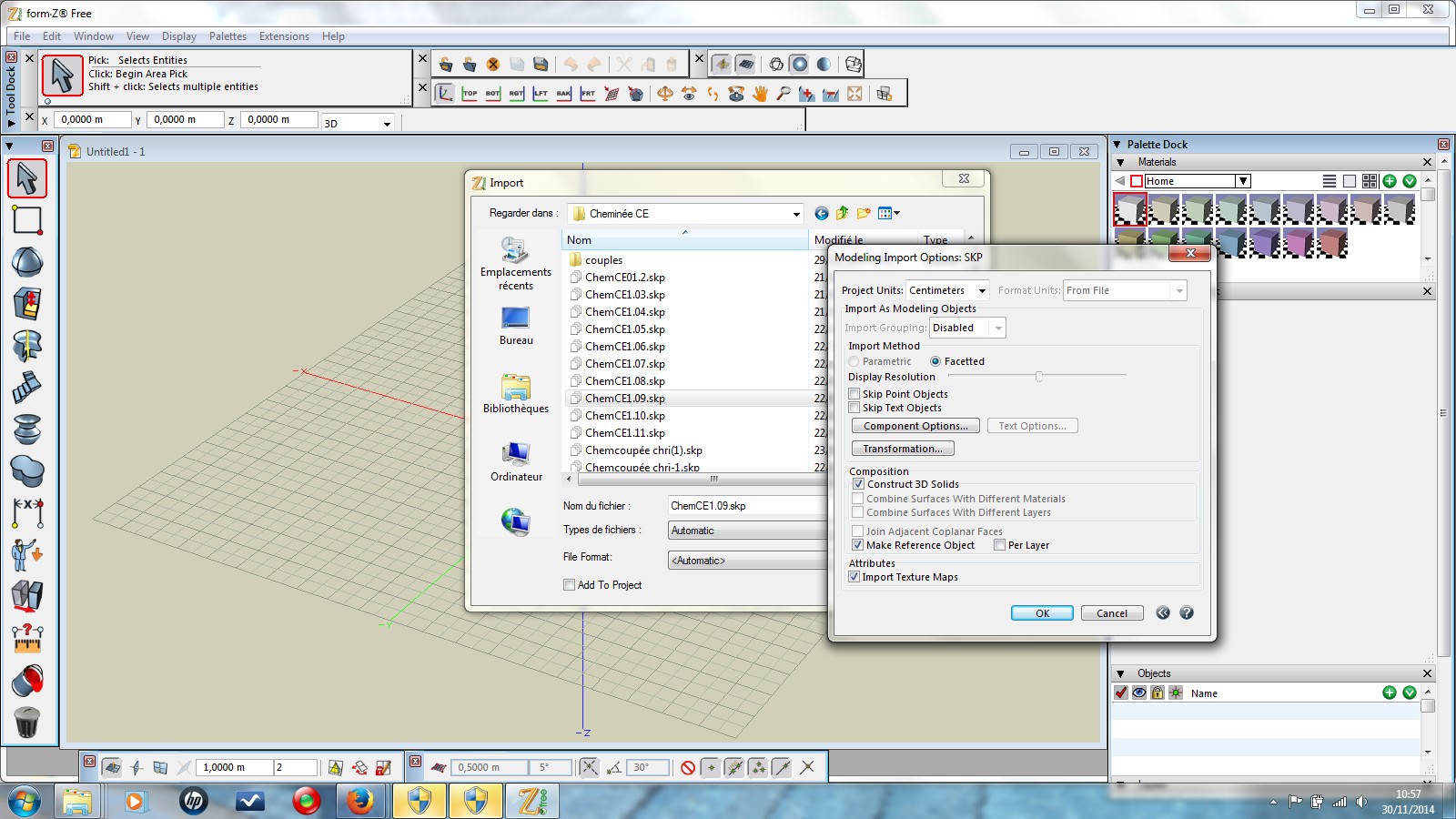Screen dimensions: 1456x819
Task: Open the Display menu
Action: 179,36
